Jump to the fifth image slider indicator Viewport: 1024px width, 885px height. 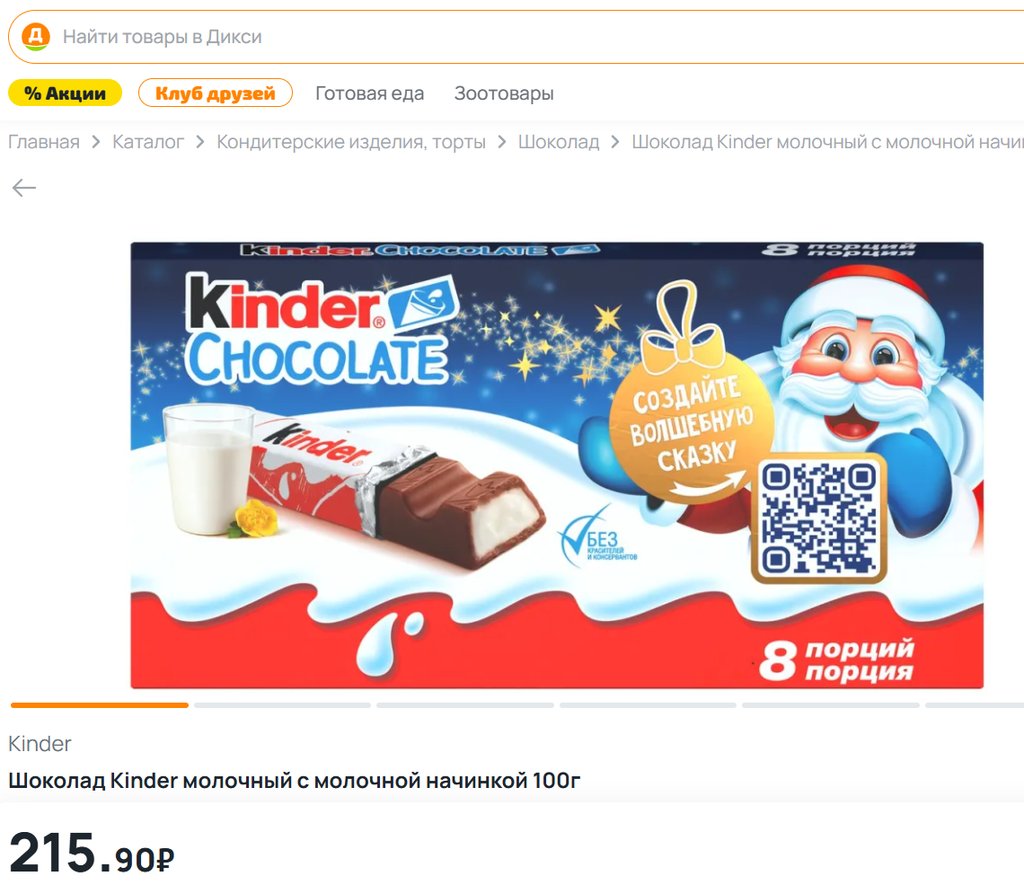[831, 705]
